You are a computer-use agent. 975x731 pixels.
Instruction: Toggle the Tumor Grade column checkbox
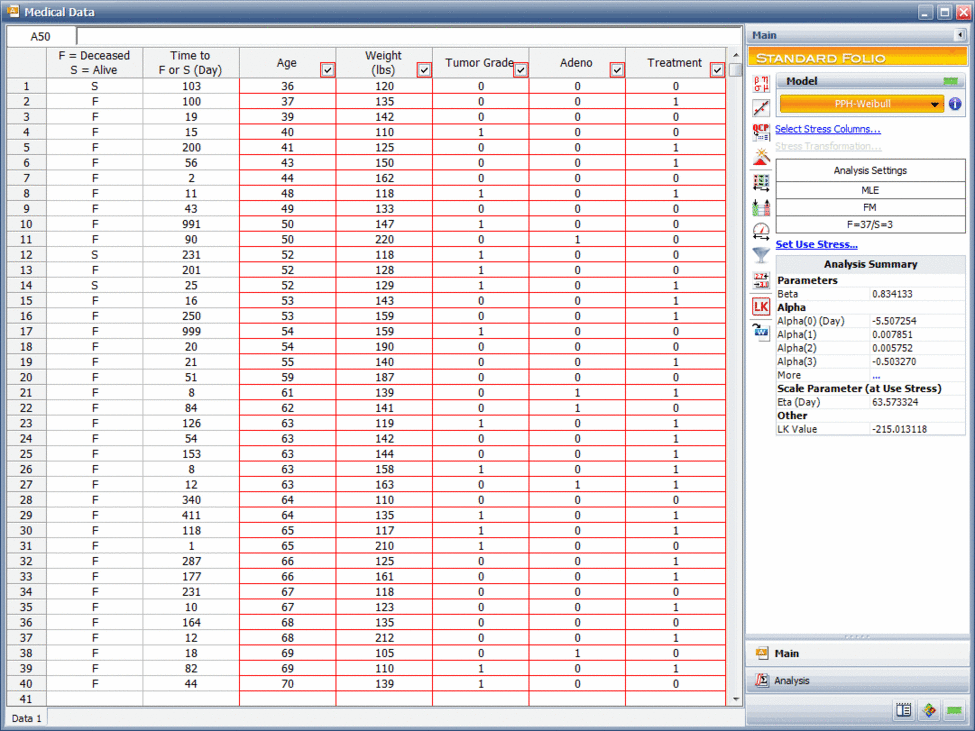pos(521,70)
